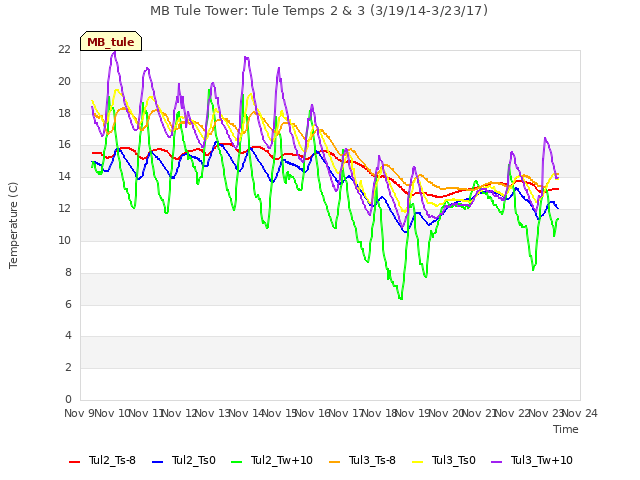Click the 6 y-axis tick label

click(x=68, y=304)
